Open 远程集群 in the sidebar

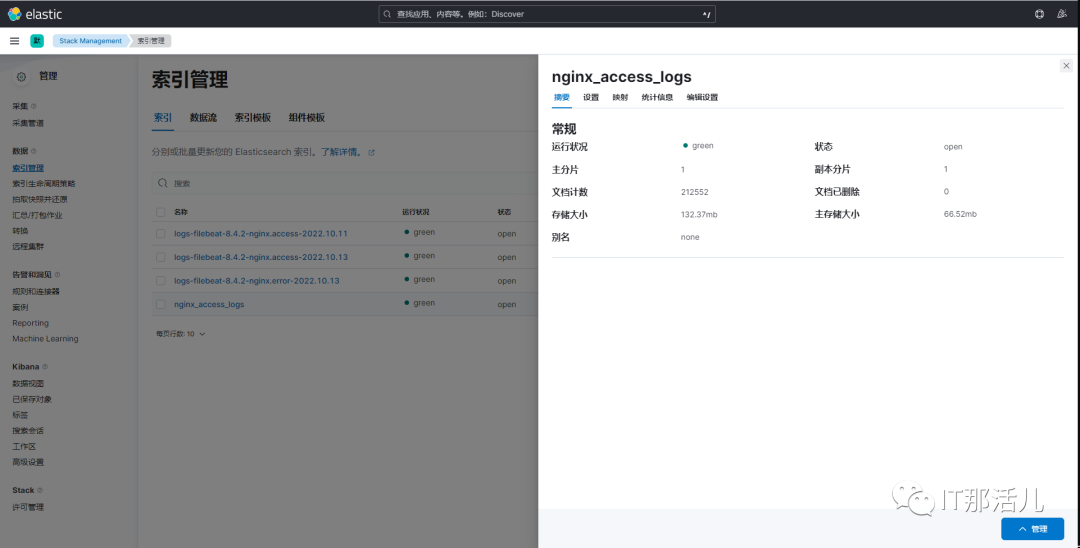(28, 246)
